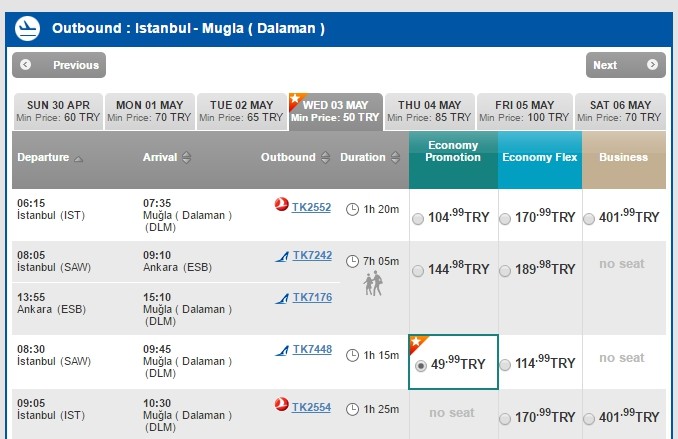The height and width of the screenshot is (439, 678).
Task: Click the clock icon for 7h 05m duration
Action: click(x=352, y=262)
